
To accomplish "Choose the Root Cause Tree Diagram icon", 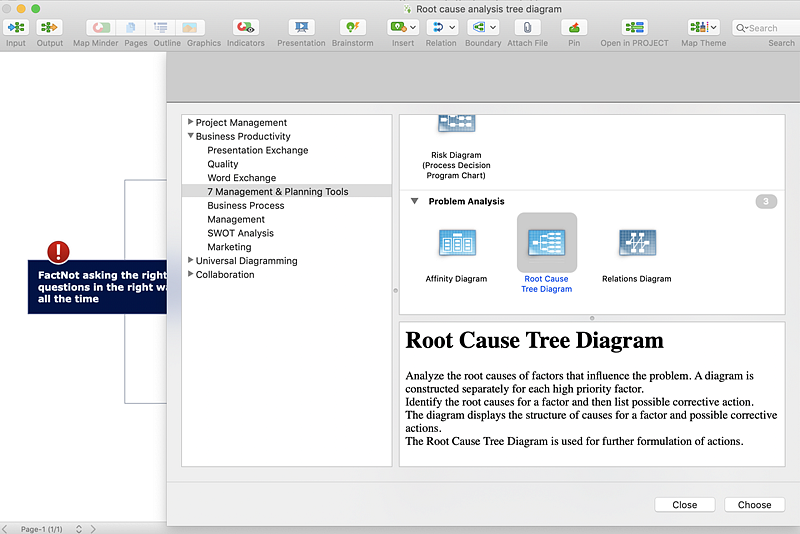I will (x=546, y=243).
